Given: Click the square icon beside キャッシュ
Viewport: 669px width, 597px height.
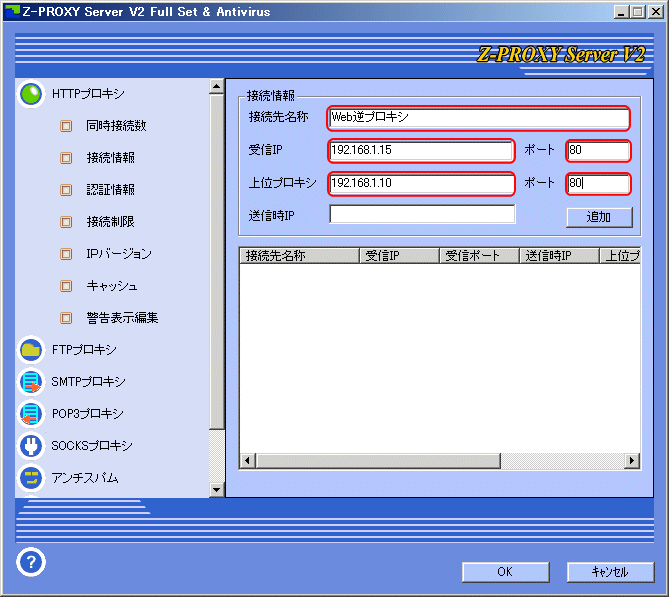Looking at the screenshot, I should tap(66, 286).
